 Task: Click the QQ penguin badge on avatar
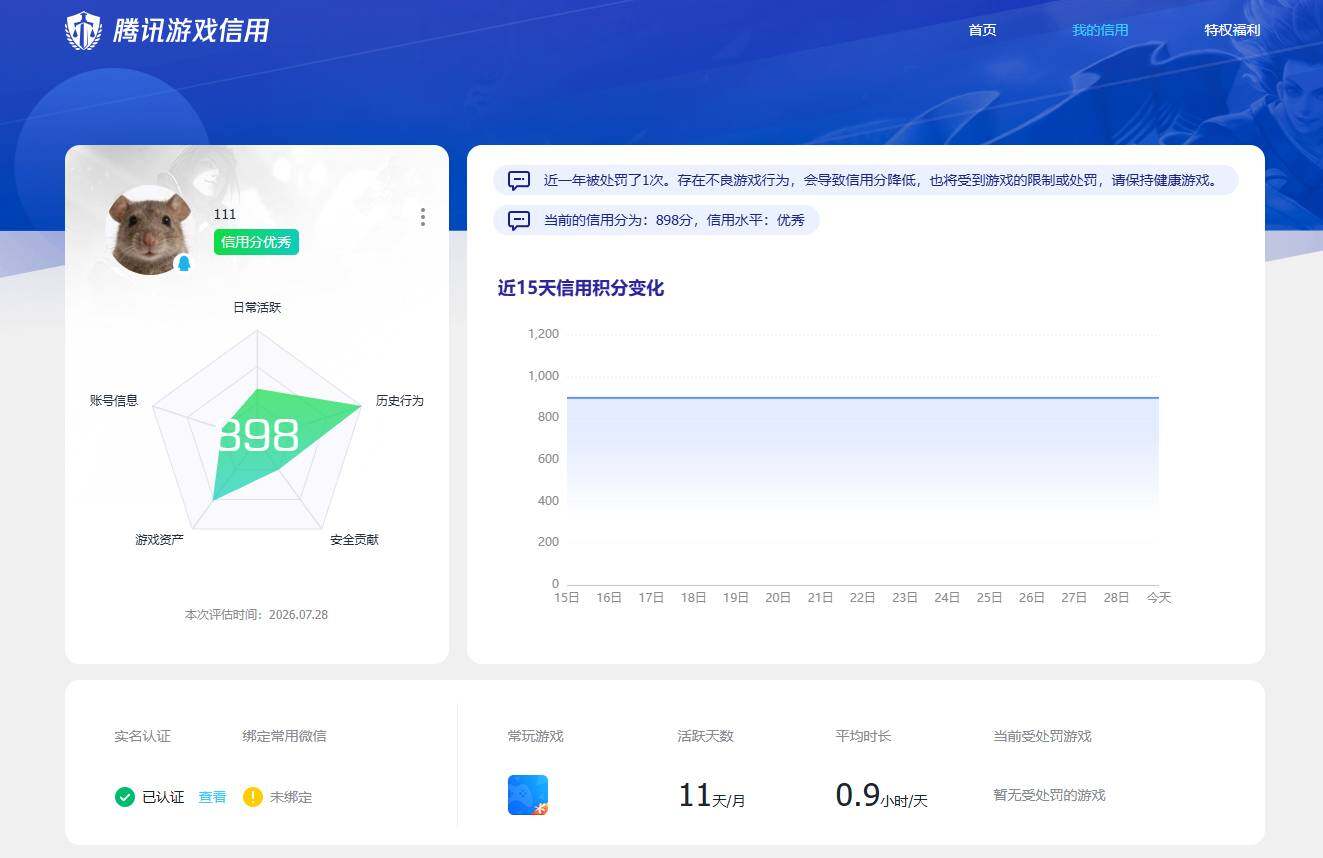[x=184, y=263]
